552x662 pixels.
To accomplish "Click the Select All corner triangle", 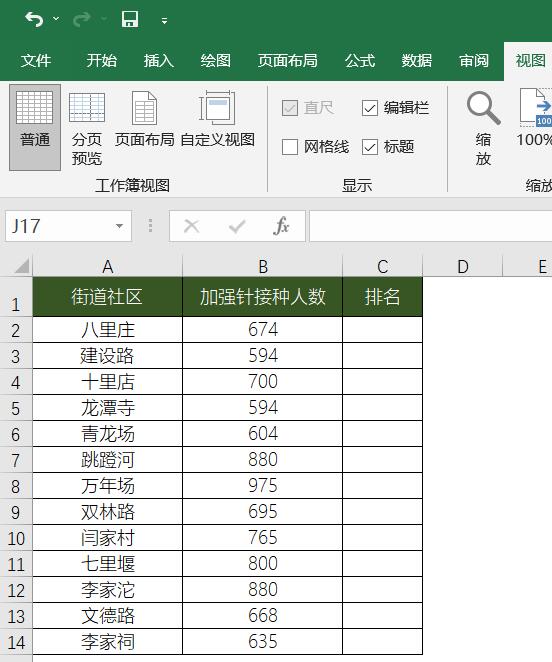I will (x=22, y=266).
